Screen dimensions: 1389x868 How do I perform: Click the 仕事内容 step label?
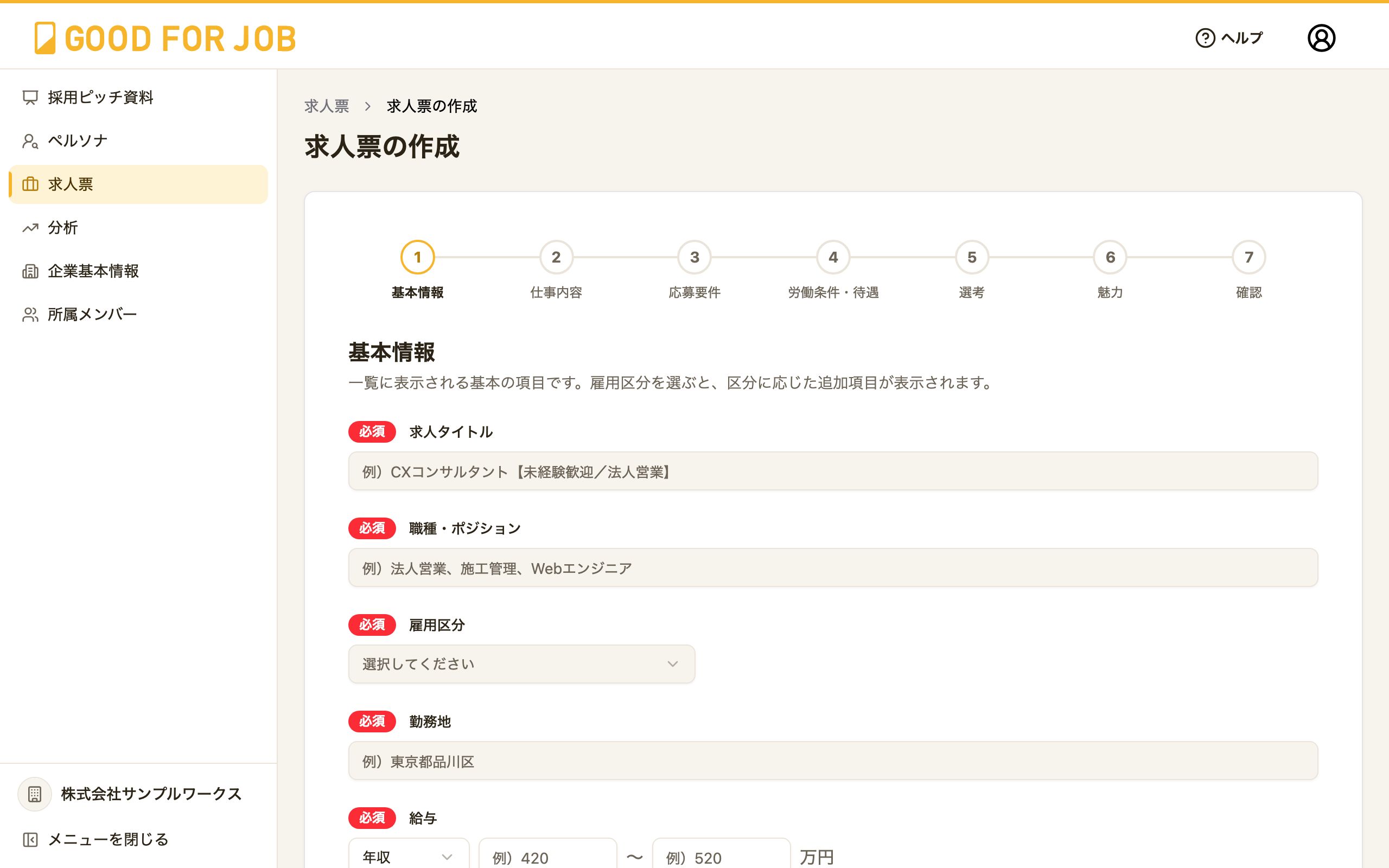(x=556, y=293)
